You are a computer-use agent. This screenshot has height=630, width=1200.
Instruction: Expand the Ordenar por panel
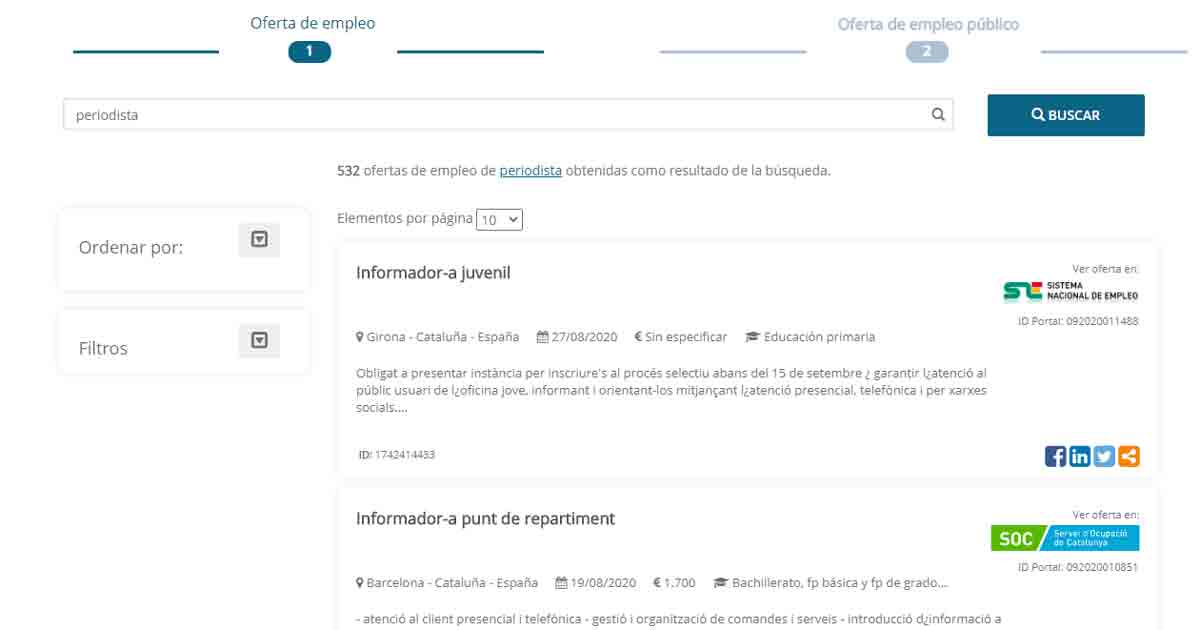click(x=259, y=240)
